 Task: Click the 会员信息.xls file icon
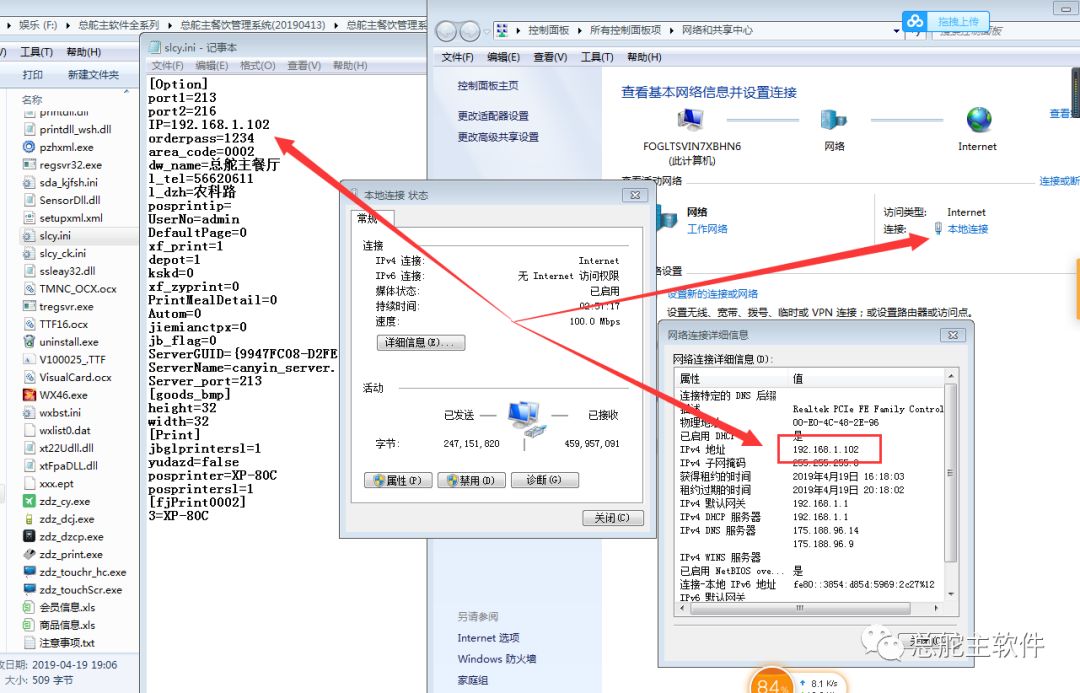click(29, 607)
